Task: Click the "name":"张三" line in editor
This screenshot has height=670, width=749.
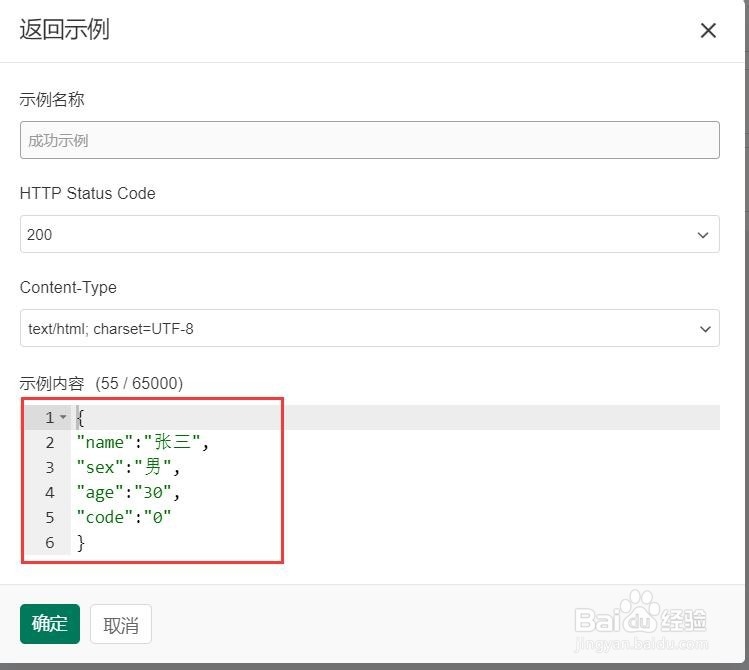Action: (x=142, y=443)
